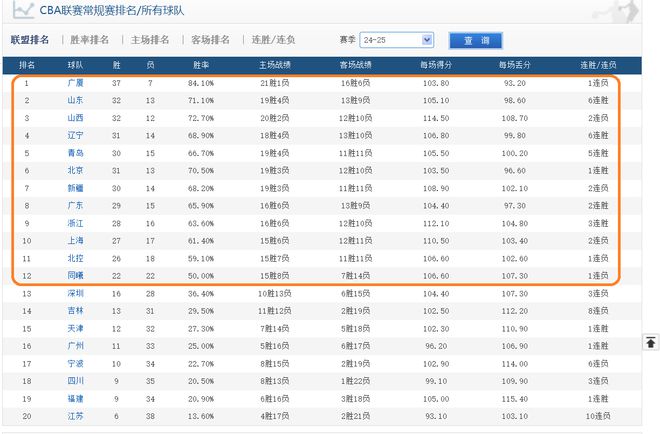Open the 天津 team link
The image size is (660, 434).
[x=75, y=328]
